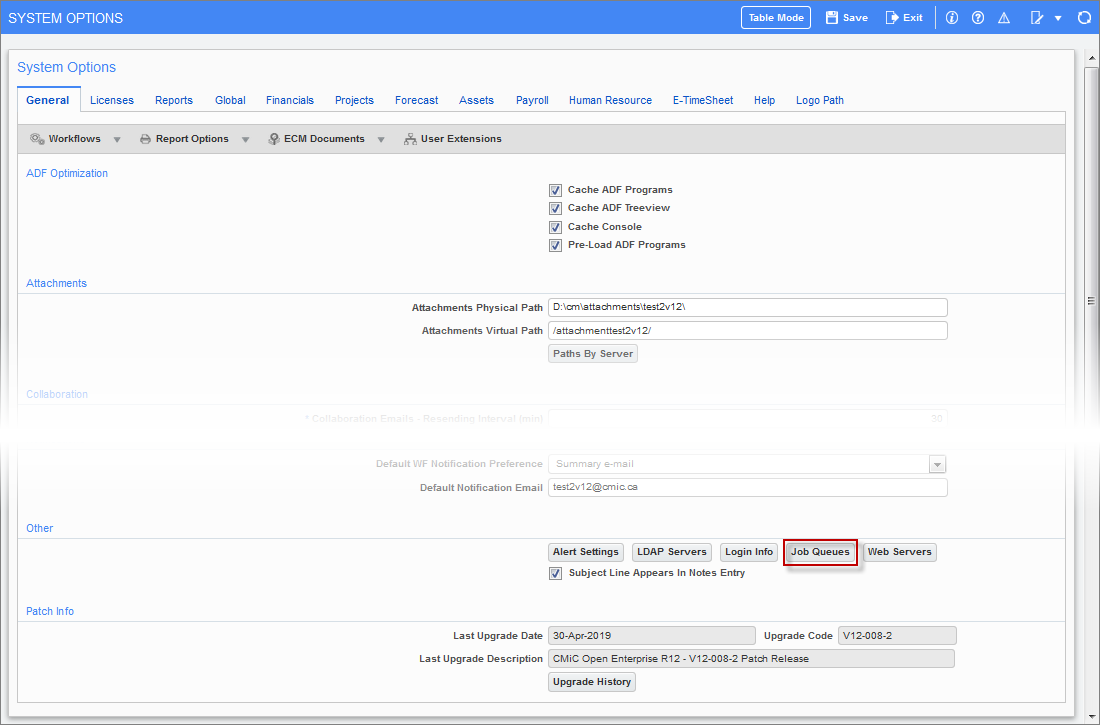Click the Exit door icon
The height and width of the screenshot is (725, 1100).
tap(892, 18)
